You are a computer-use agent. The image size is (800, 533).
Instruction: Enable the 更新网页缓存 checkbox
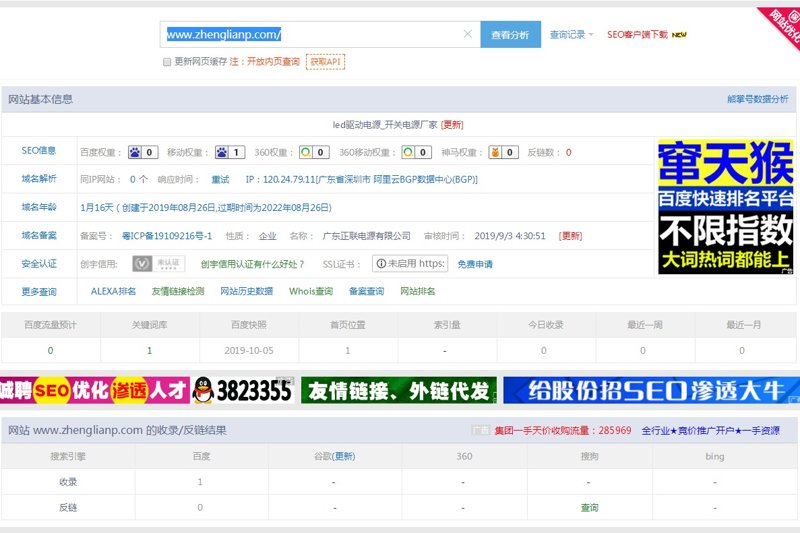tap(167, 62)
